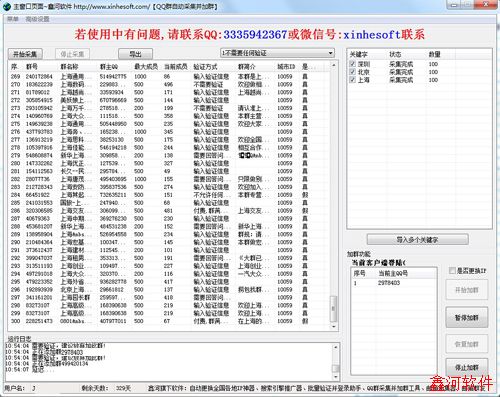Click the 开始采集 button
Image resolution: width=500 pixels, height=397 pixels.
point(25,54)
